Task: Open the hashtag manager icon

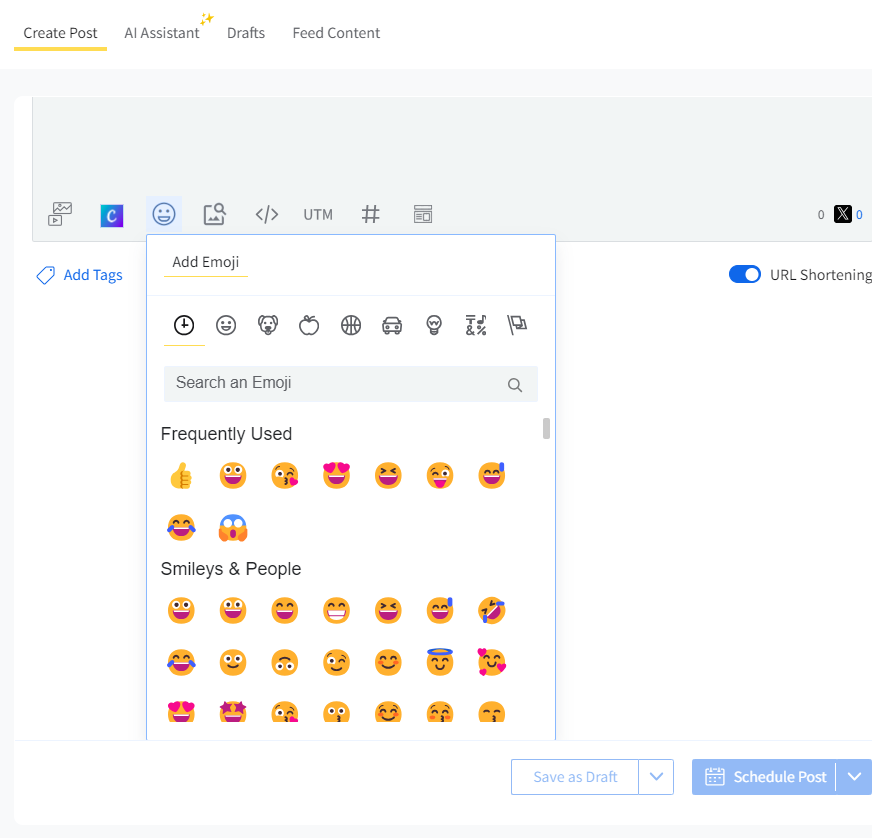Action: coord(371,214)
